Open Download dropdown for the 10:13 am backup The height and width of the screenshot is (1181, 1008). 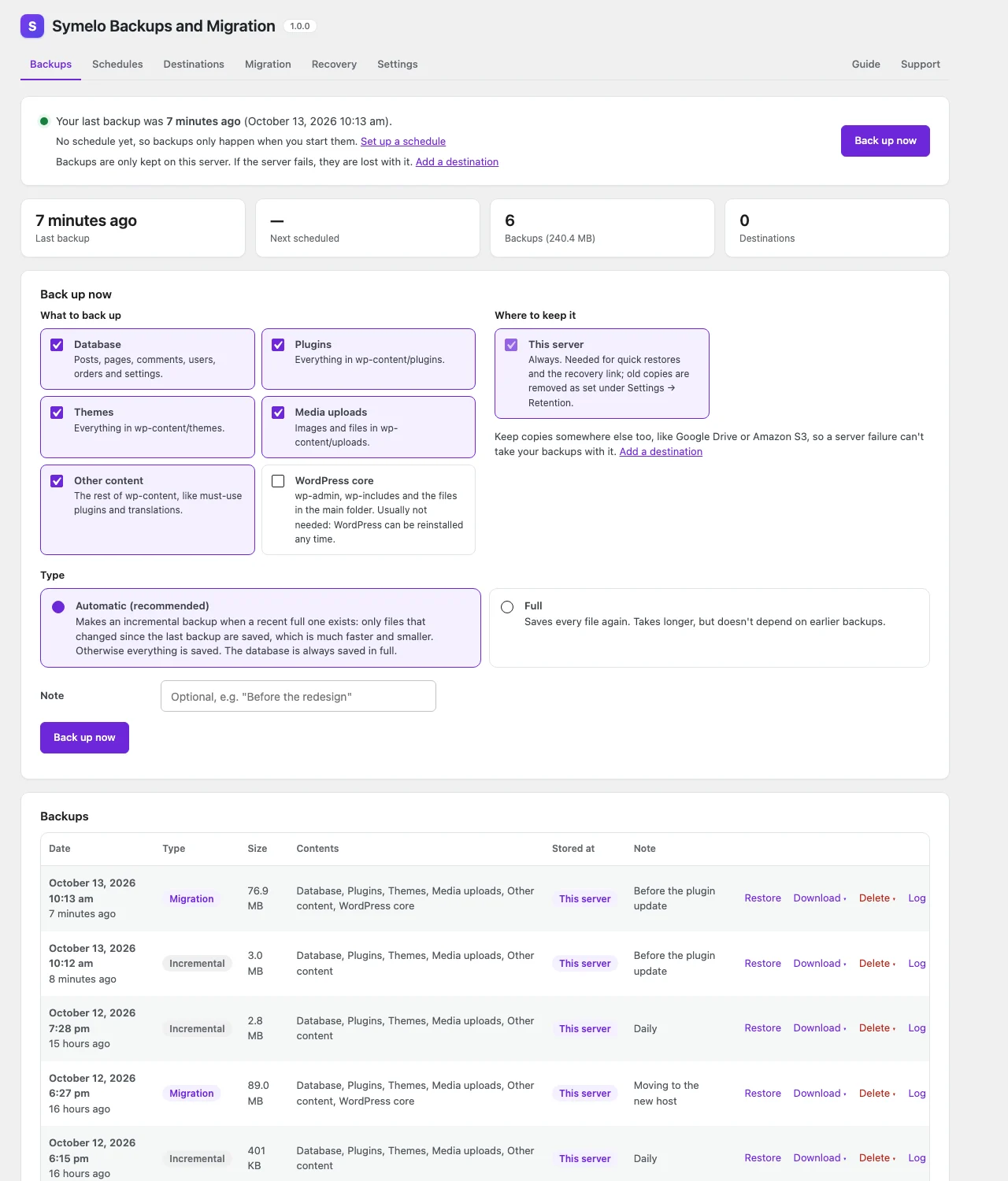point(820,898)
